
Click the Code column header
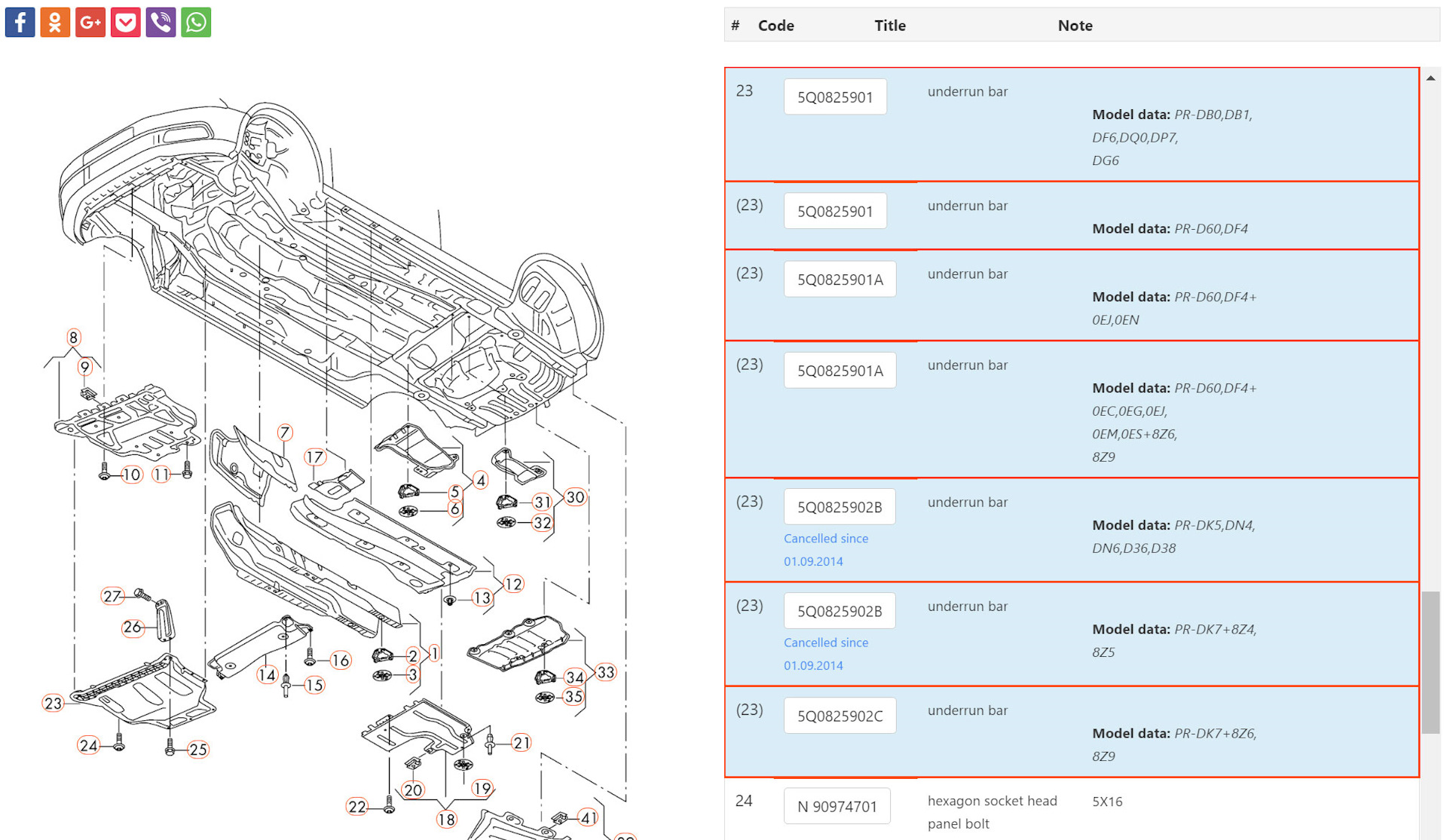tap(776, 26)
